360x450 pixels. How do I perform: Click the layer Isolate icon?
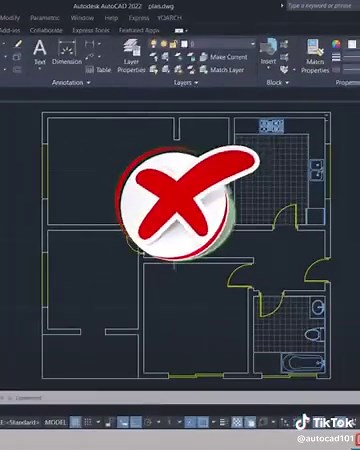[x=166, y=57]
